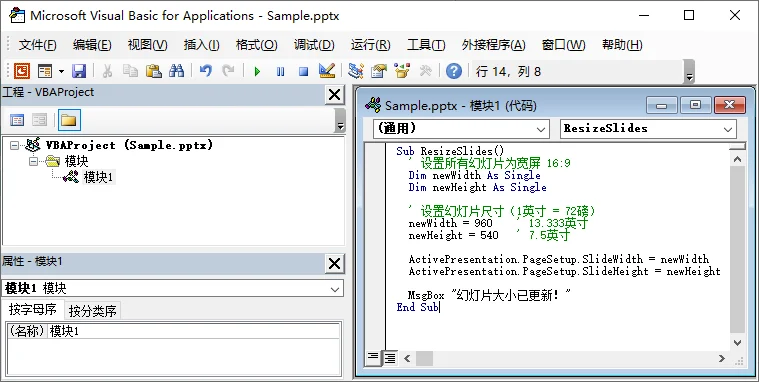Open the 视图(V) menu
This screenshot has width=759, height=382.
147,45
